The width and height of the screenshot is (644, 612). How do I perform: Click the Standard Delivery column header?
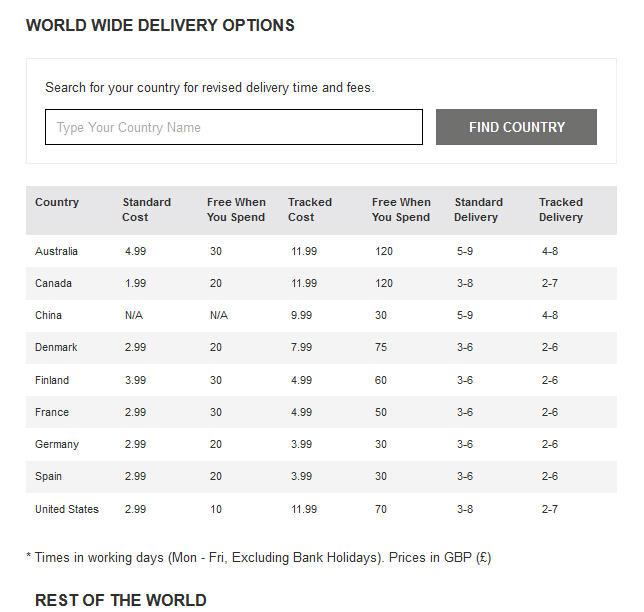(x=478, y=209)
